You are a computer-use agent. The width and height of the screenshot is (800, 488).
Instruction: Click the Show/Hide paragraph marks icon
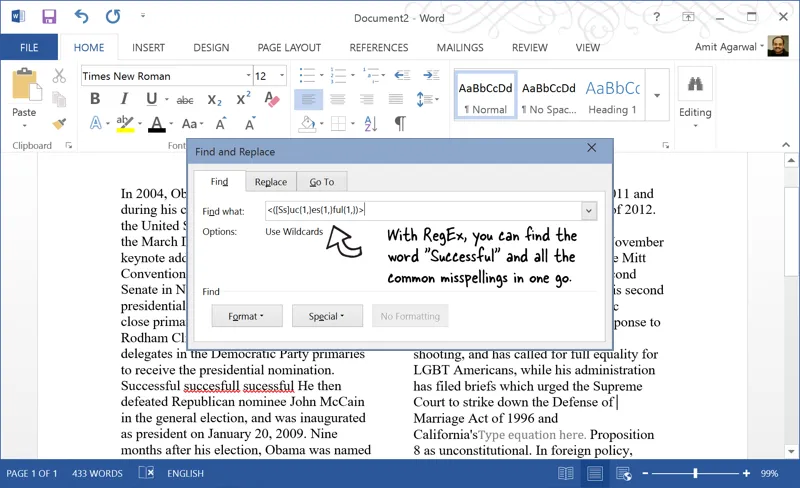pos(400,124)
